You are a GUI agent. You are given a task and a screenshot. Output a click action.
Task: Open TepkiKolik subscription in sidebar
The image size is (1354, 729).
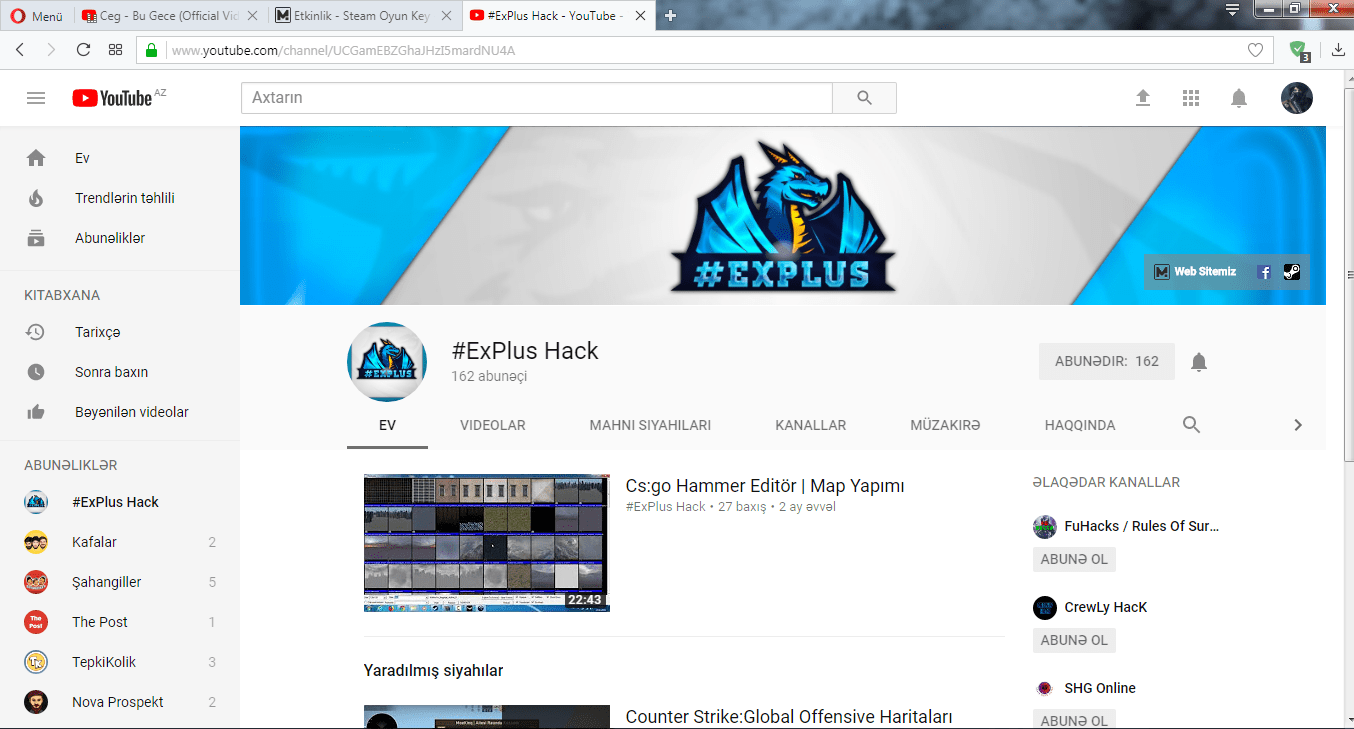[120, 662]
